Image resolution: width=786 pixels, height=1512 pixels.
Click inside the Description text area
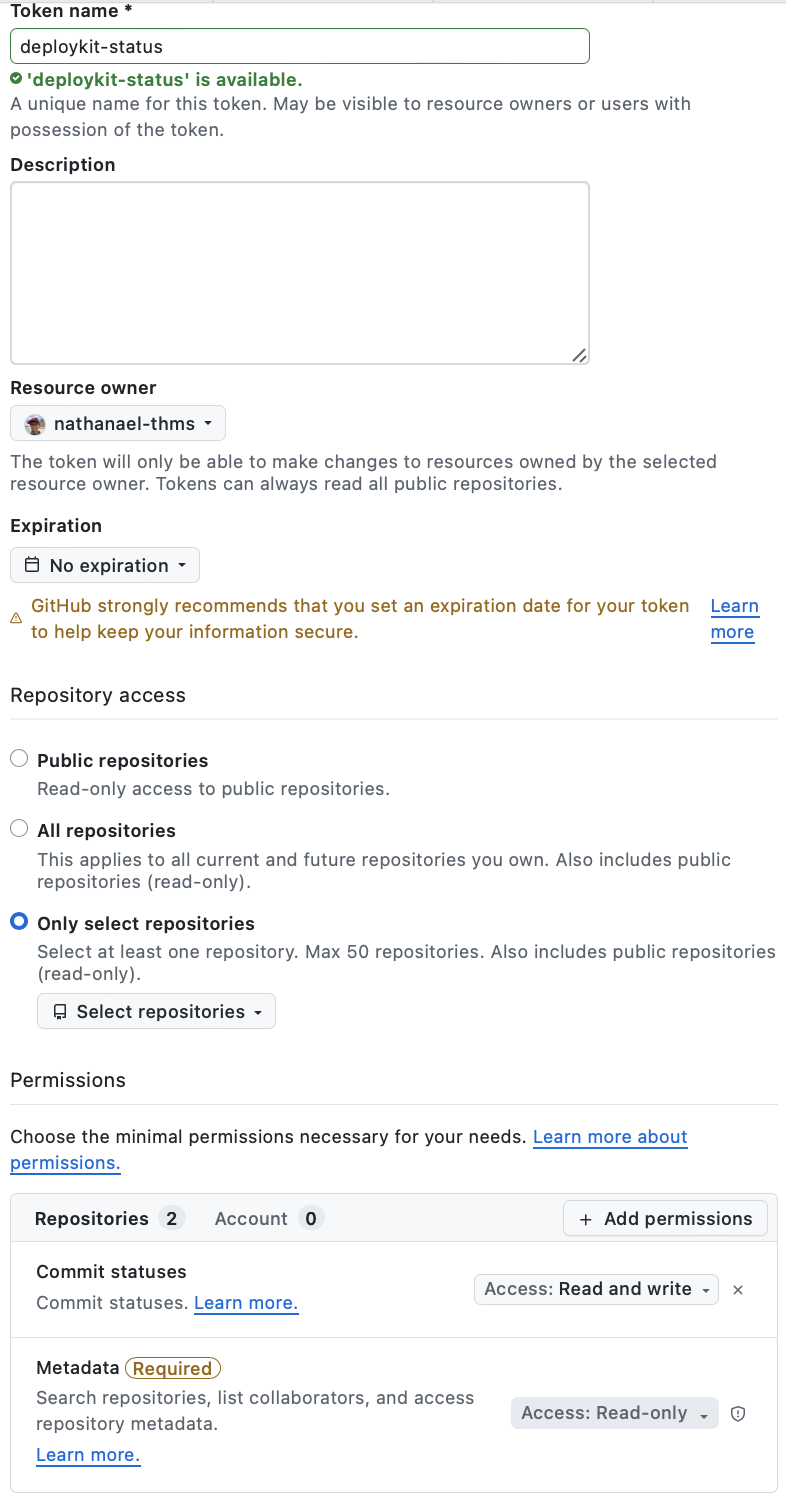click(x=298, y=270)
